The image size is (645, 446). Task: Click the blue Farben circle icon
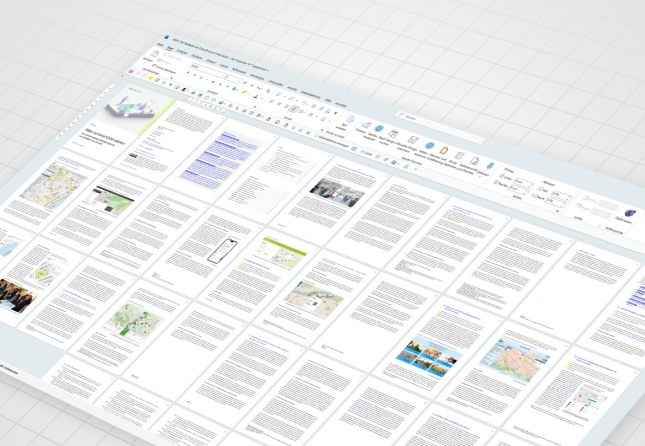(430, 145)
